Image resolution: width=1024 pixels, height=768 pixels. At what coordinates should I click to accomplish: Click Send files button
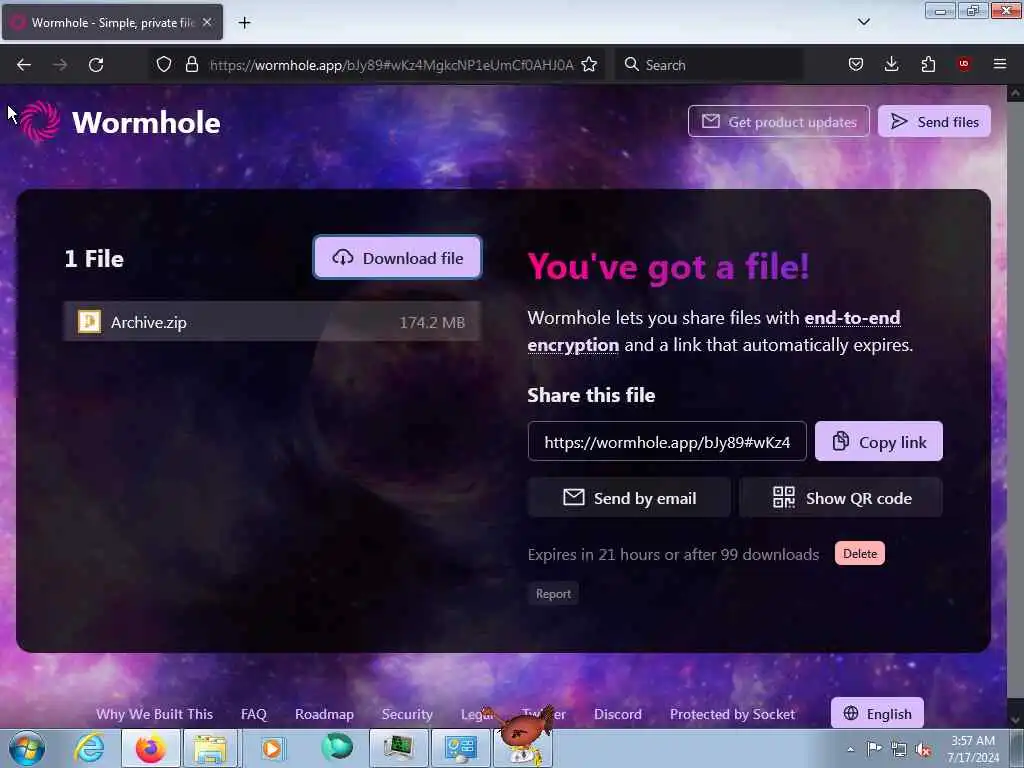pos(934,121)
